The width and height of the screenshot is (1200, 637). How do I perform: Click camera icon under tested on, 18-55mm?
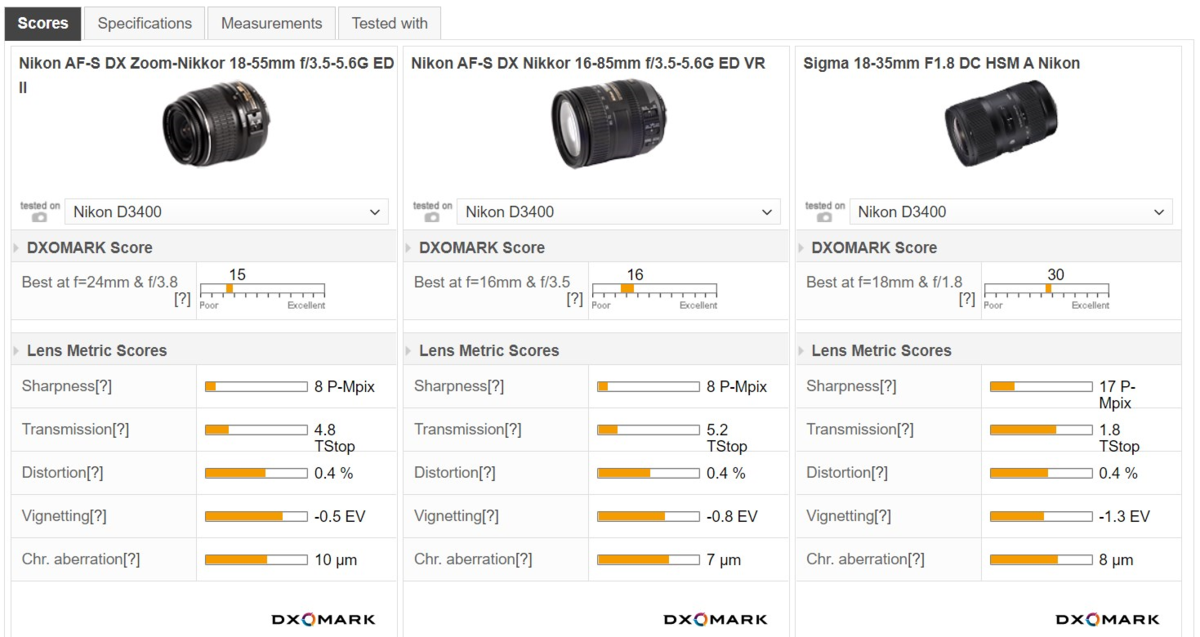point(39,217)
